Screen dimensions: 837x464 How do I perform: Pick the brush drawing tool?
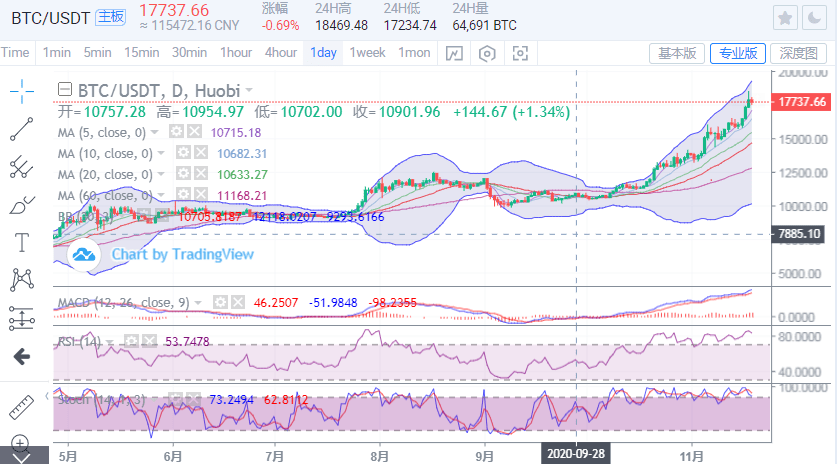(x=22, y=205)
